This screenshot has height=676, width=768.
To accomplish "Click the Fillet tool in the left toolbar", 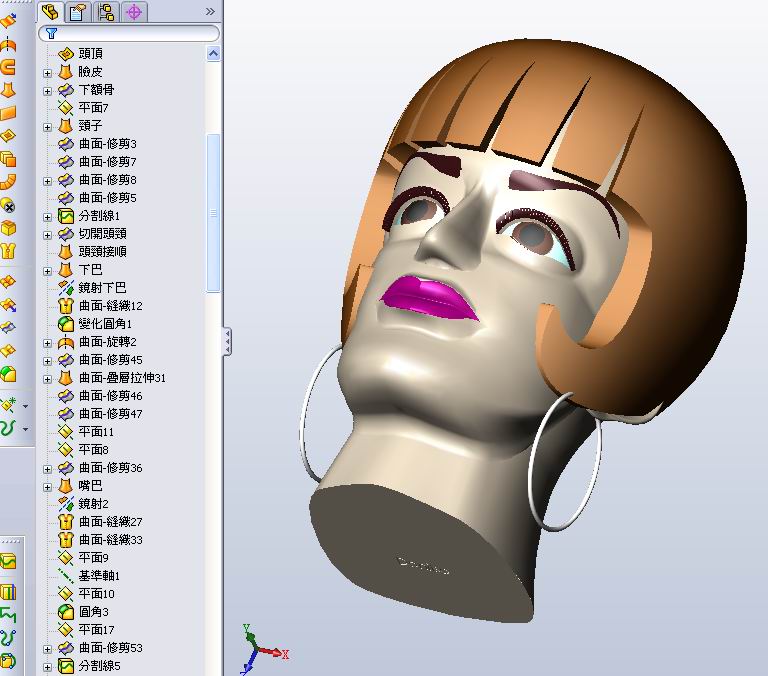I will tap(8, 374).
